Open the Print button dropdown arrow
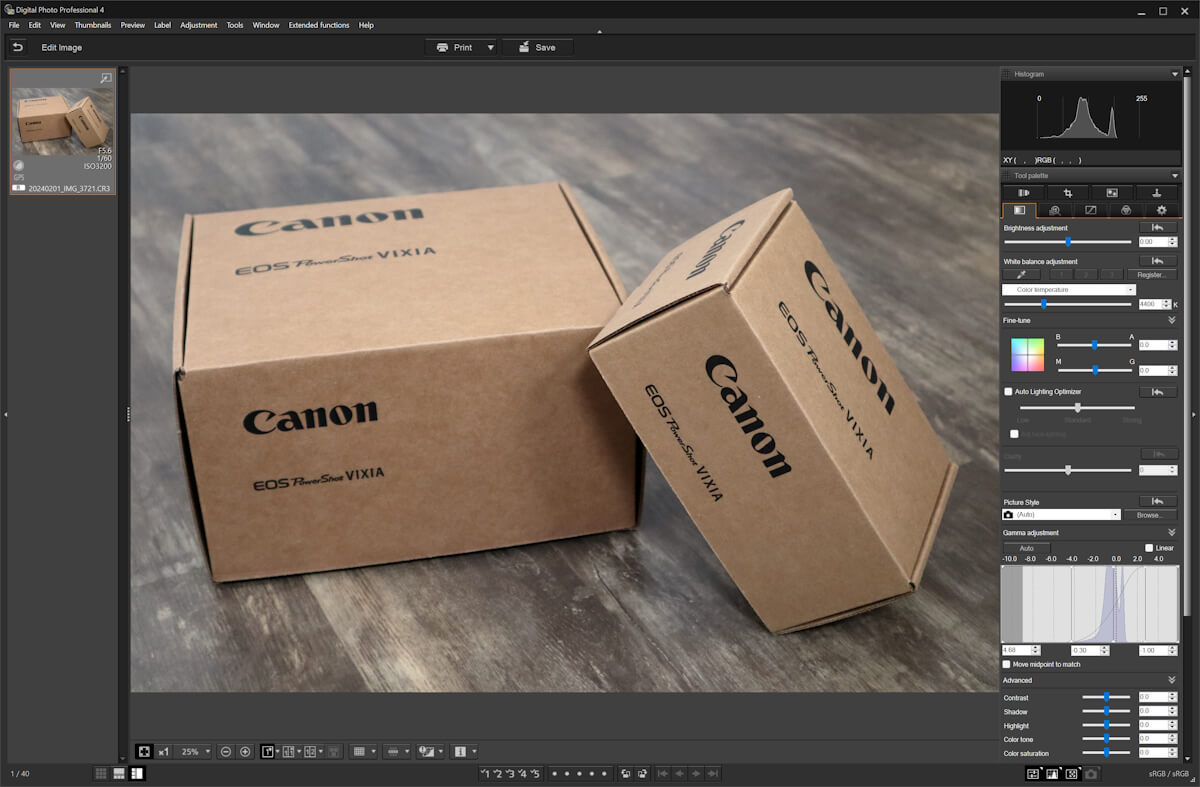The image size is (1200, 787). [490, 47]
